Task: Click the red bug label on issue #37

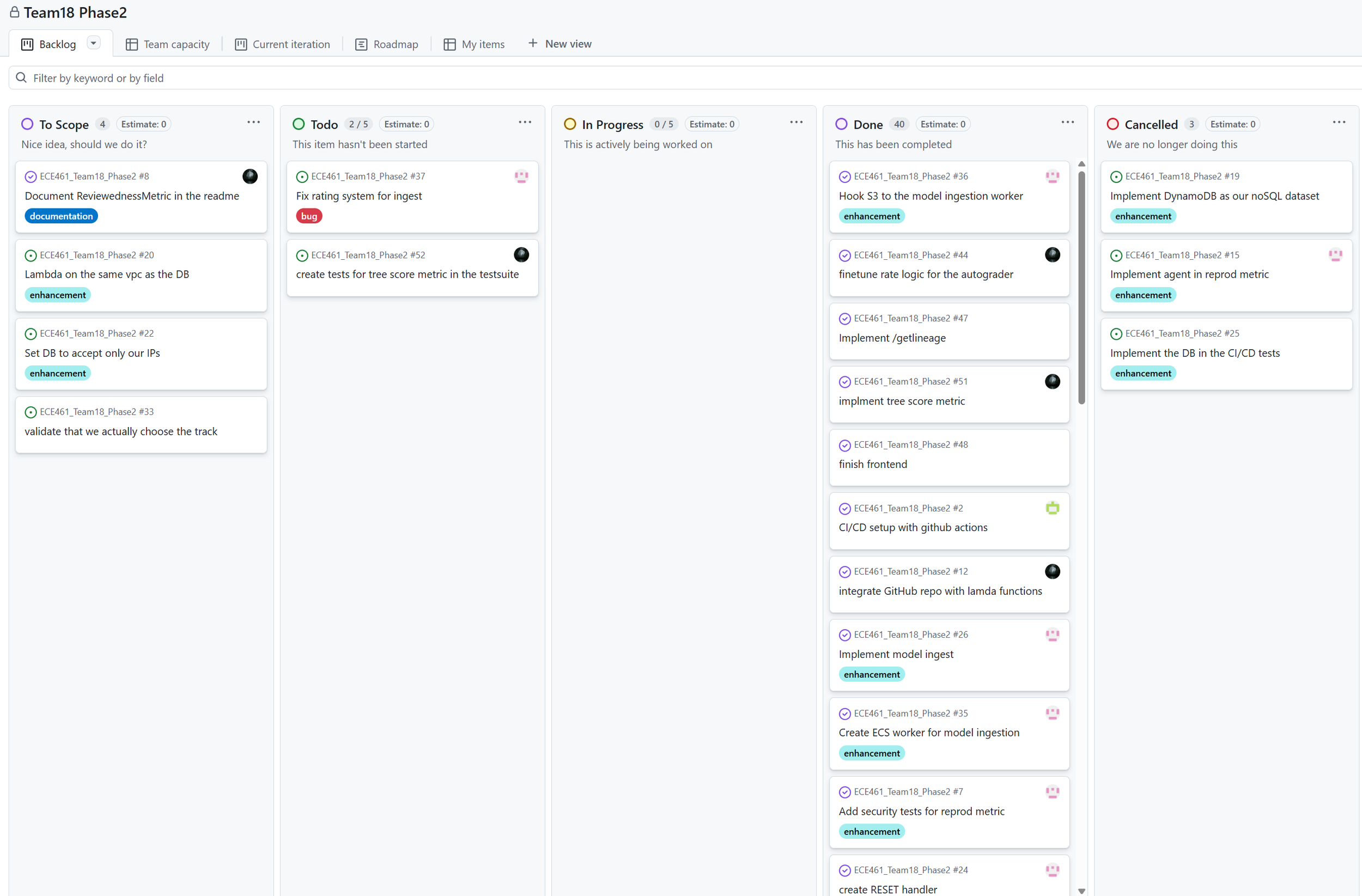Action: [309, 216]
